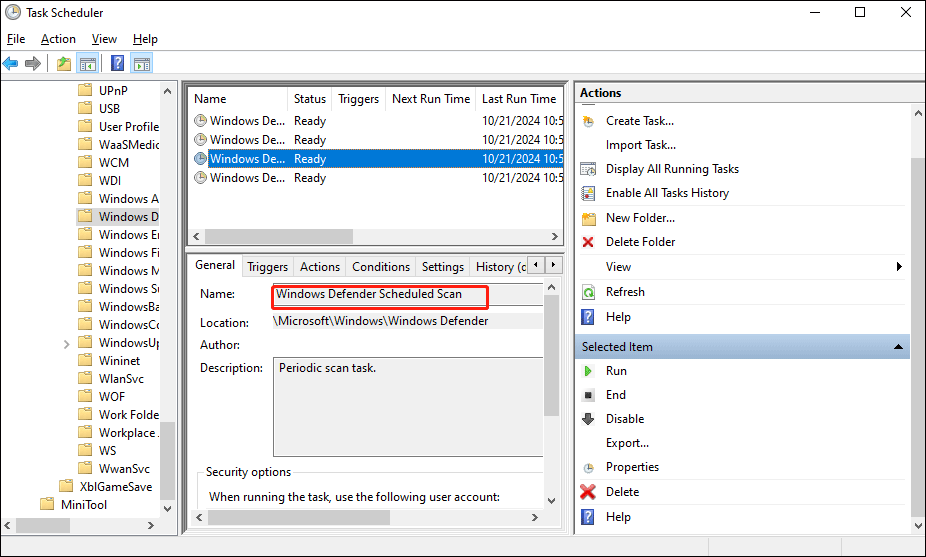
Task: Sort by Next Run Time column header
Action: [x=431, y=99]
